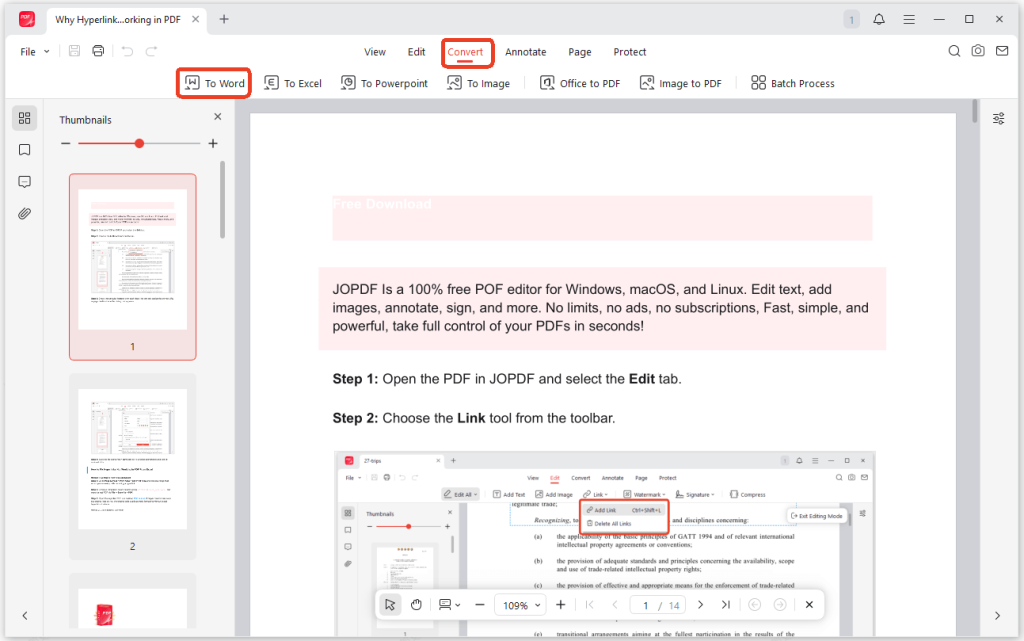This screenshot has width=1024, height=641.
Task: Open Batch Process
Action: (793, 83)
